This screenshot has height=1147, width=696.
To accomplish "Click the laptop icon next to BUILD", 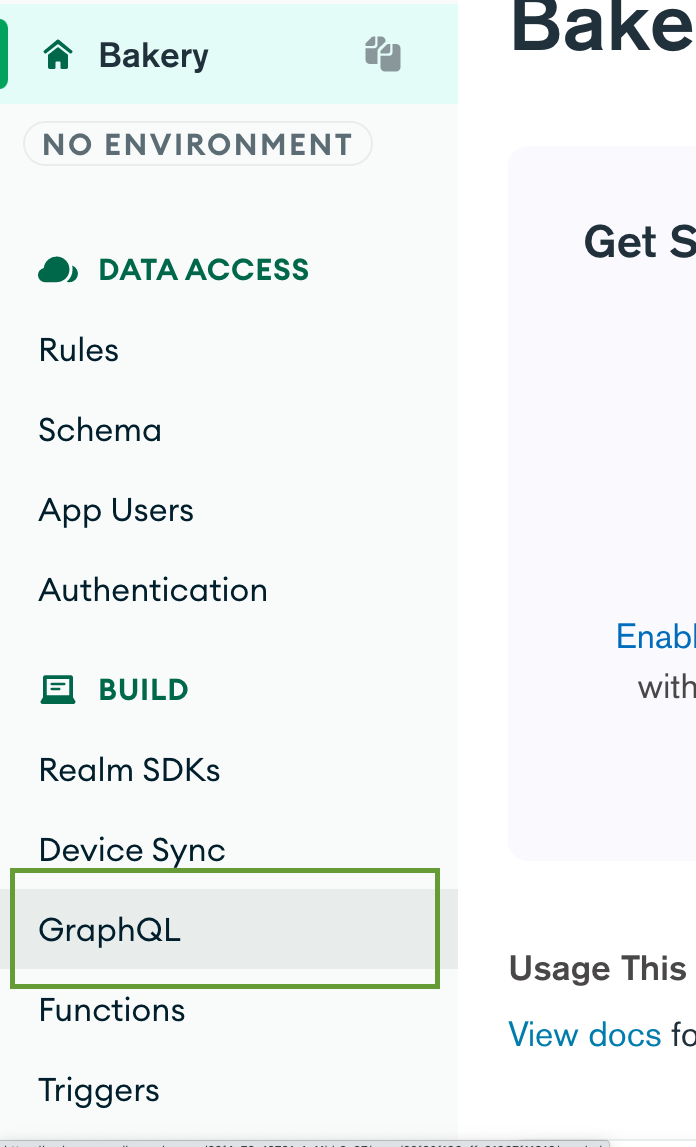I will tap(58, 689).
